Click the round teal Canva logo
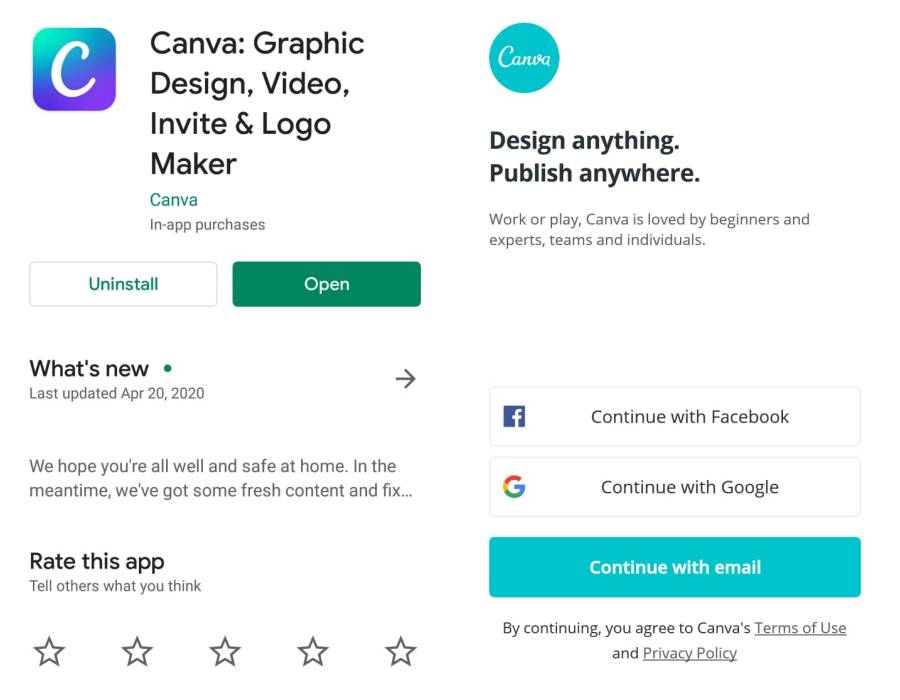 (x=524, y=58)
